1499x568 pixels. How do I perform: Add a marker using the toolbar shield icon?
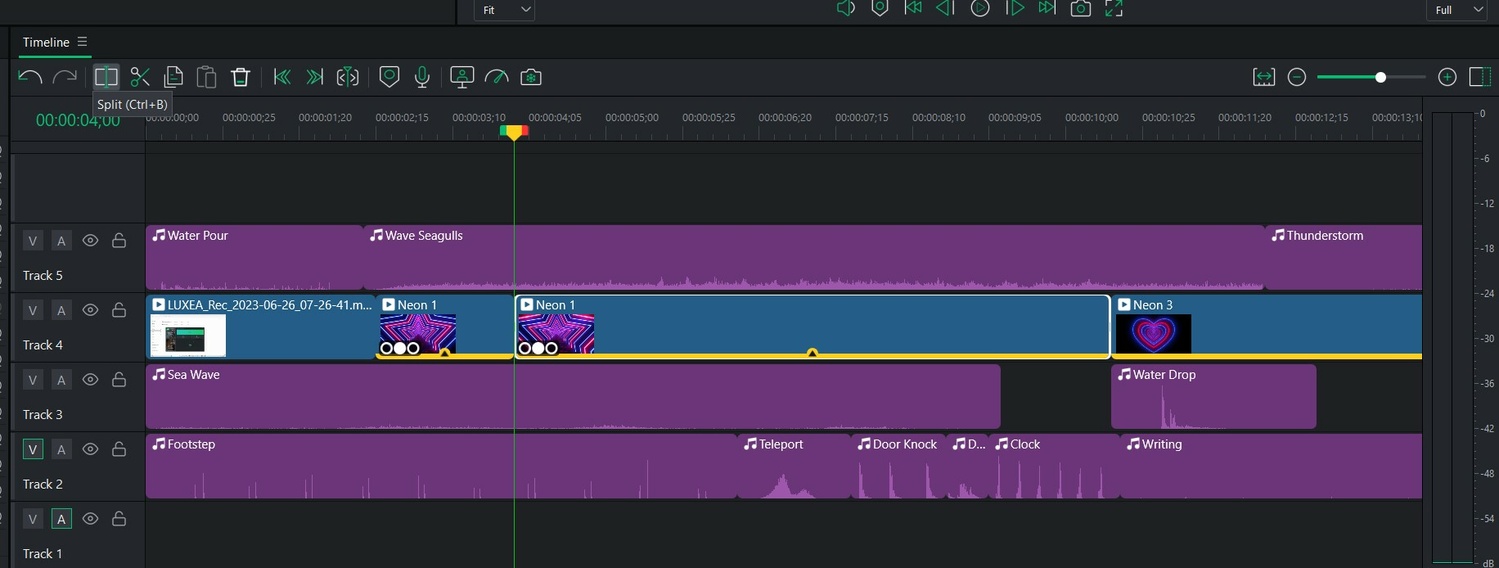tap(390, 77)
